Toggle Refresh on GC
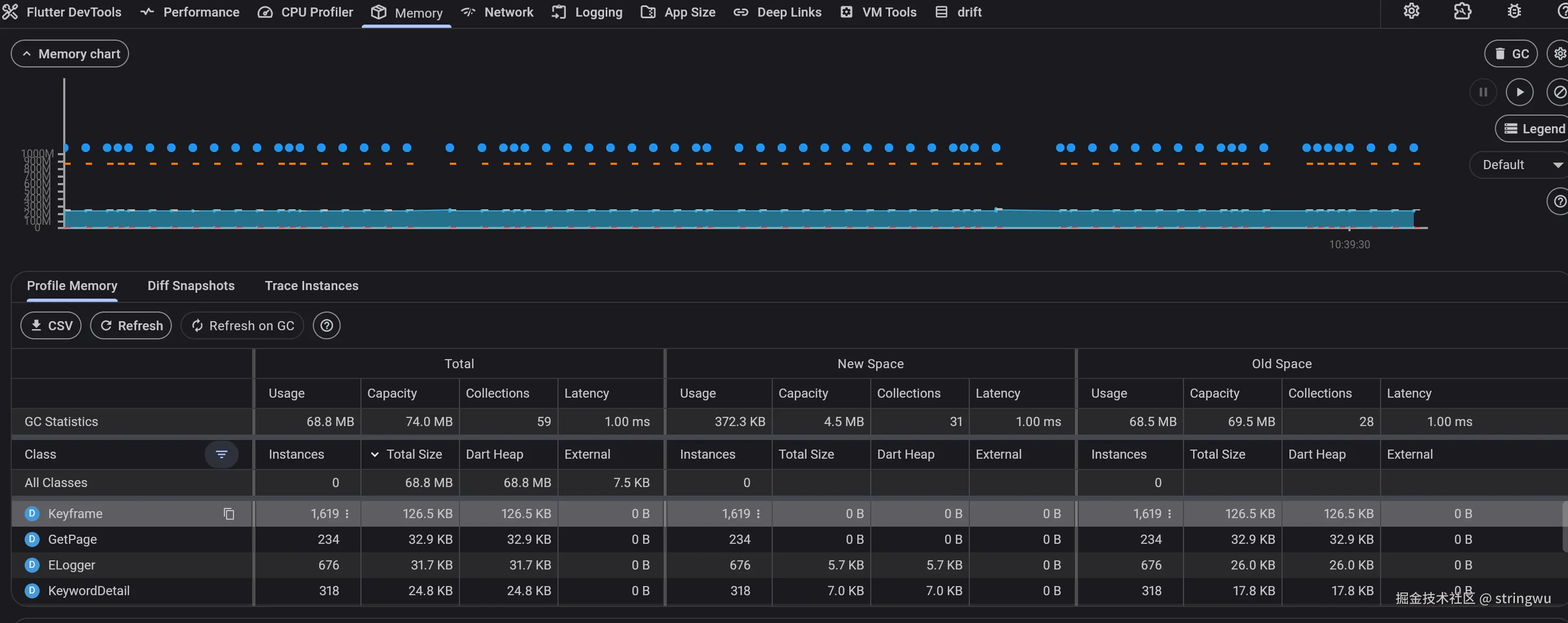This screenshot has width=1568, height=623. click(x=242, y=325)
